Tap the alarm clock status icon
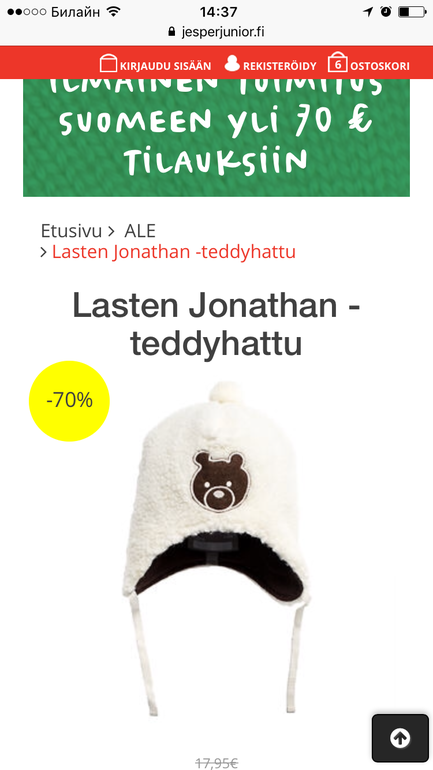This screenshot has width=433, height=770. pyautogui.click(x=386, y=11)
